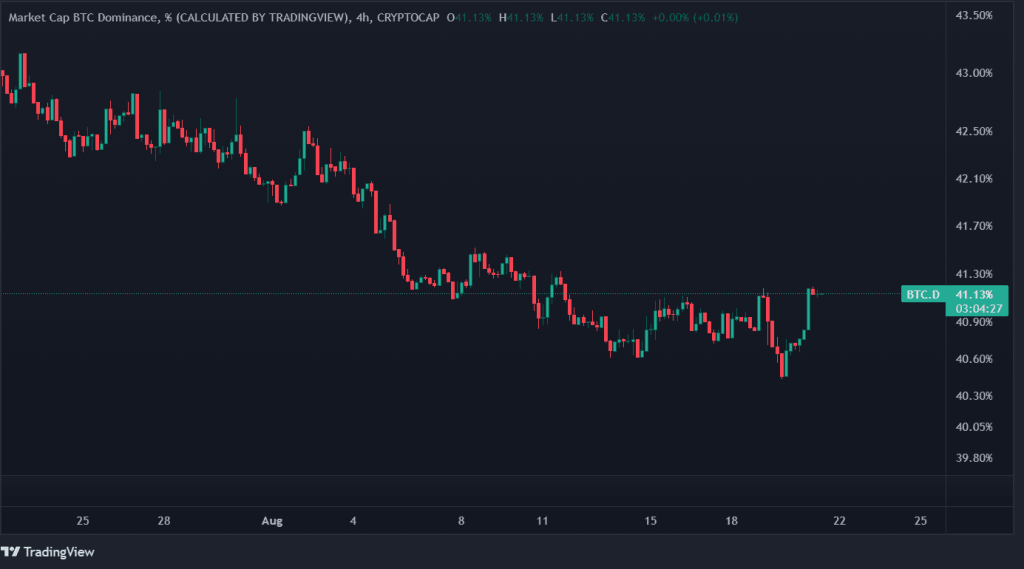Viewport: 1024px width, 569px height.
Task: Click the 42.50% price axis label
Action: [x=974, y=131]
